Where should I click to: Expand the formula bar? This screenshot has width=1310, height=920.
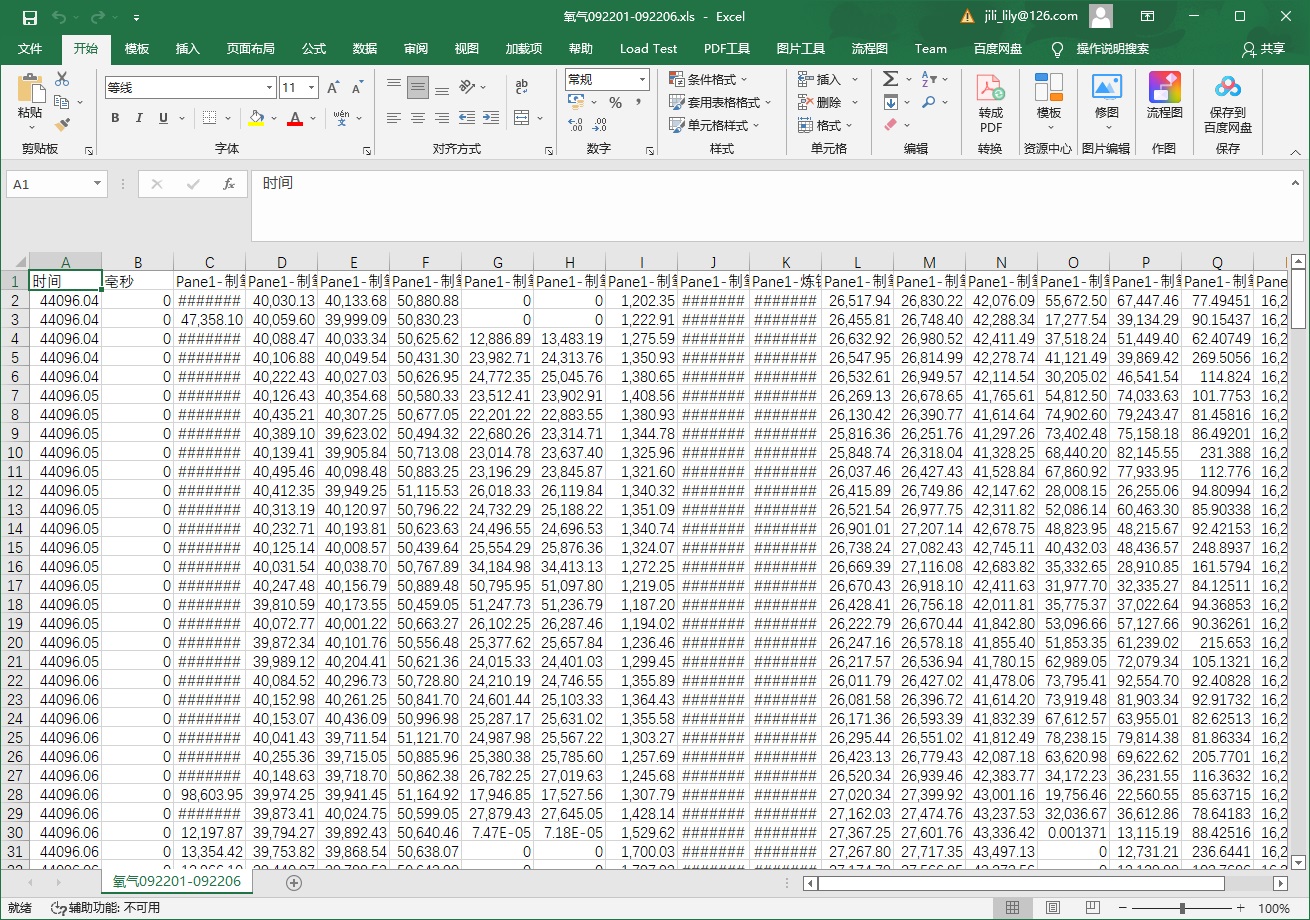pyautogui.click(x=1296, y=182)
